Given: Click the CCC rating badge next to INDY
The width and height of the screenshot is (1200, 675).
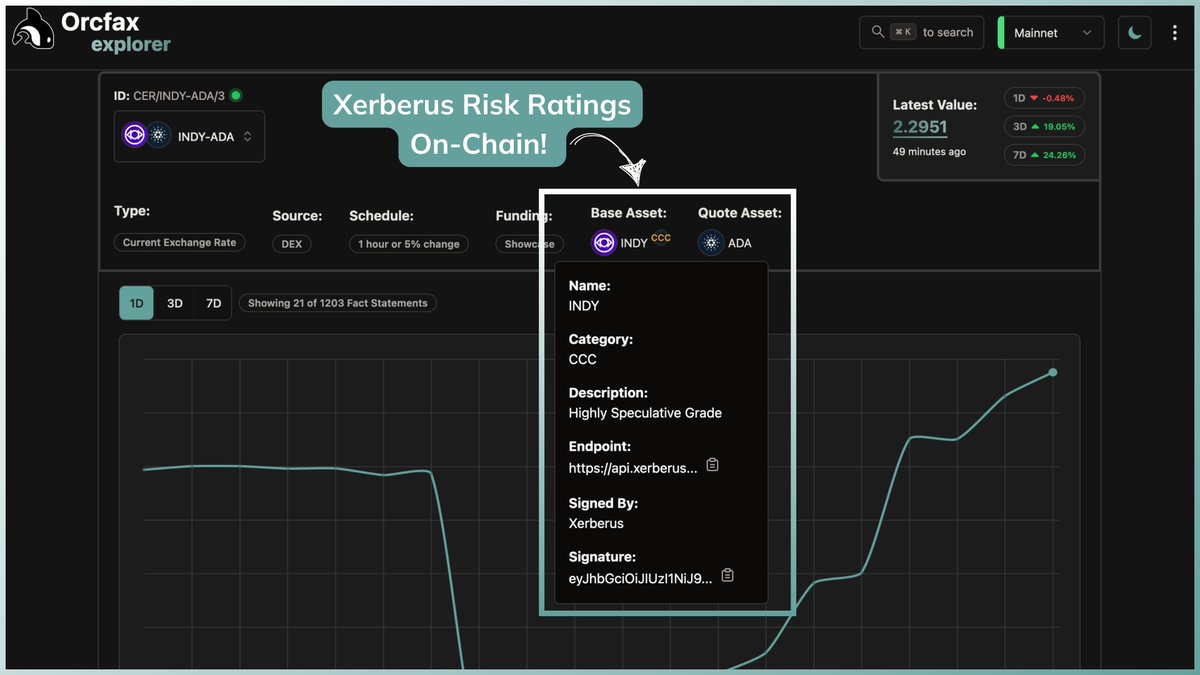Looking at the screenshot, I should tap(661, 238).
